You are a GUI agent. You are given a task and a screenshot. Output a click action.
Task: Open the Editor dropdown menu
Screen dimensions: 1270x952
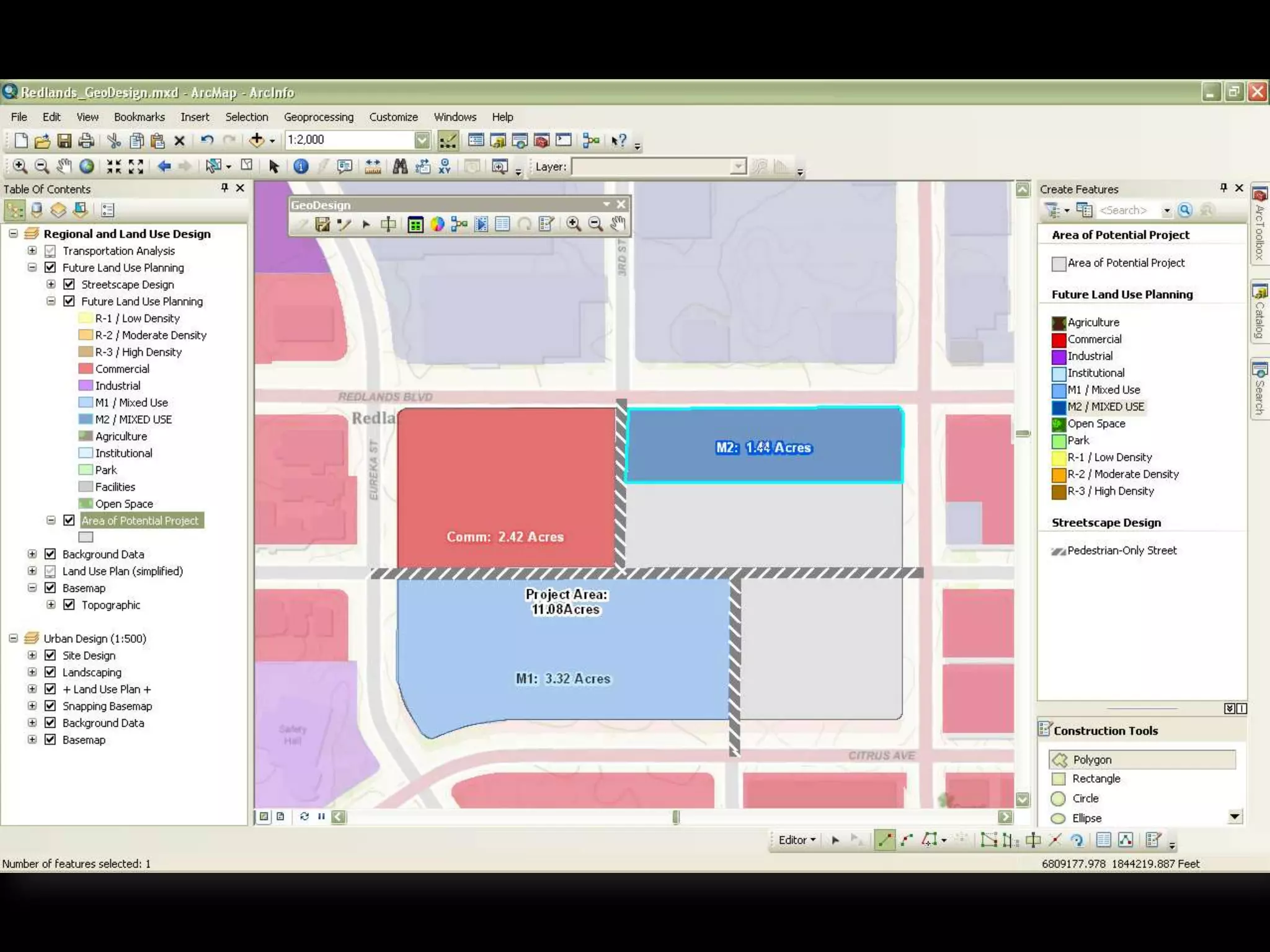point(797,840)
